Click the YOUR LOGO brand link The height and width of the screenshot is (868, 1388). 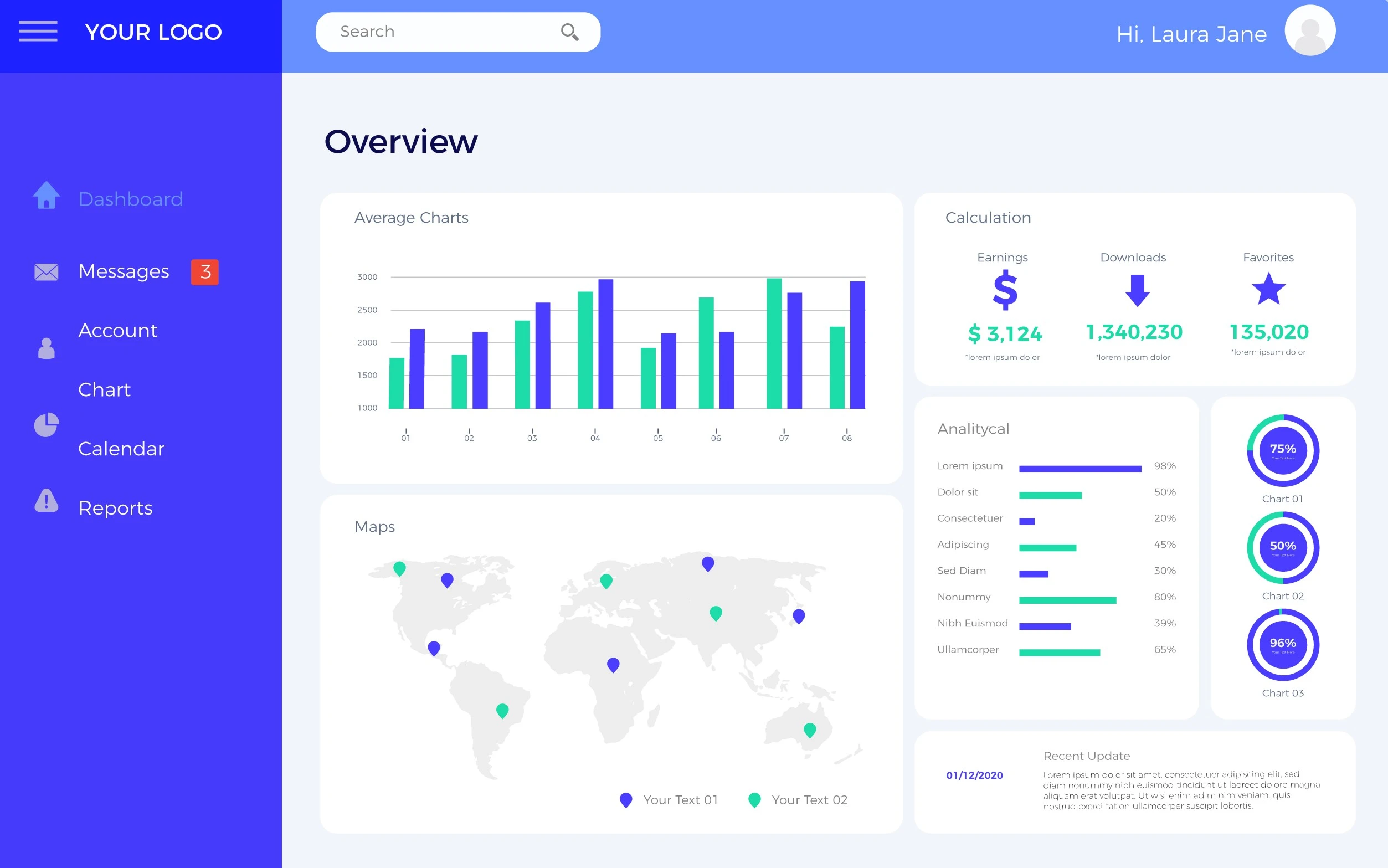point(153,32)
